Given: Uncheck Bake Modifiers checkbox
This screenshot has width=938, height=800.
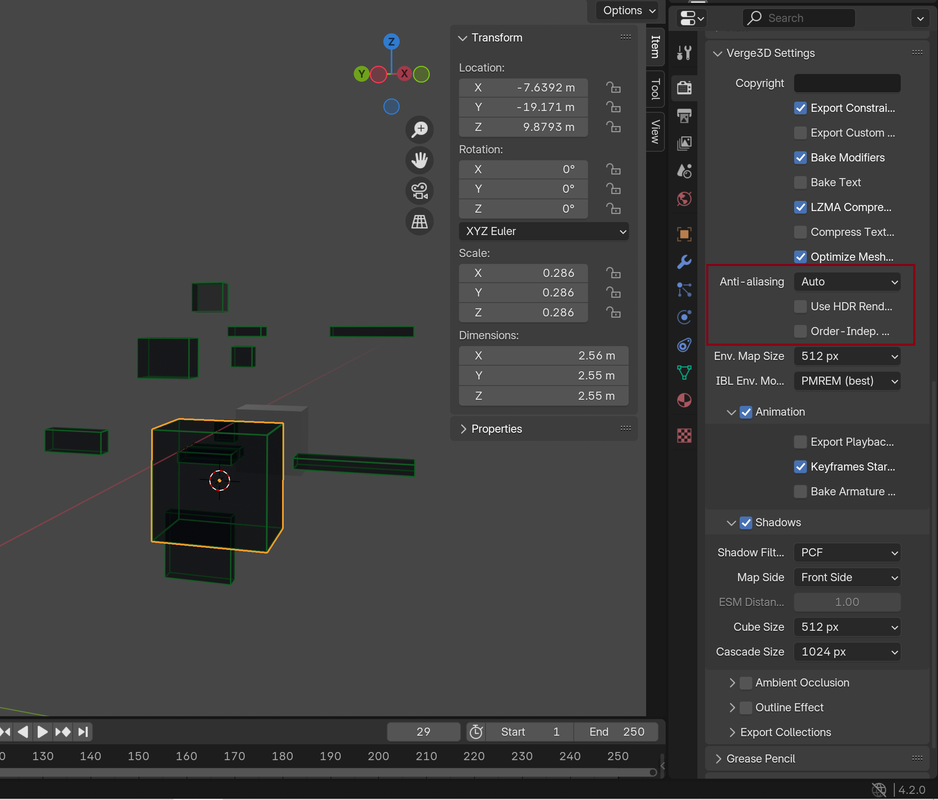Looking at the screenshot, I should pos(800,157).
